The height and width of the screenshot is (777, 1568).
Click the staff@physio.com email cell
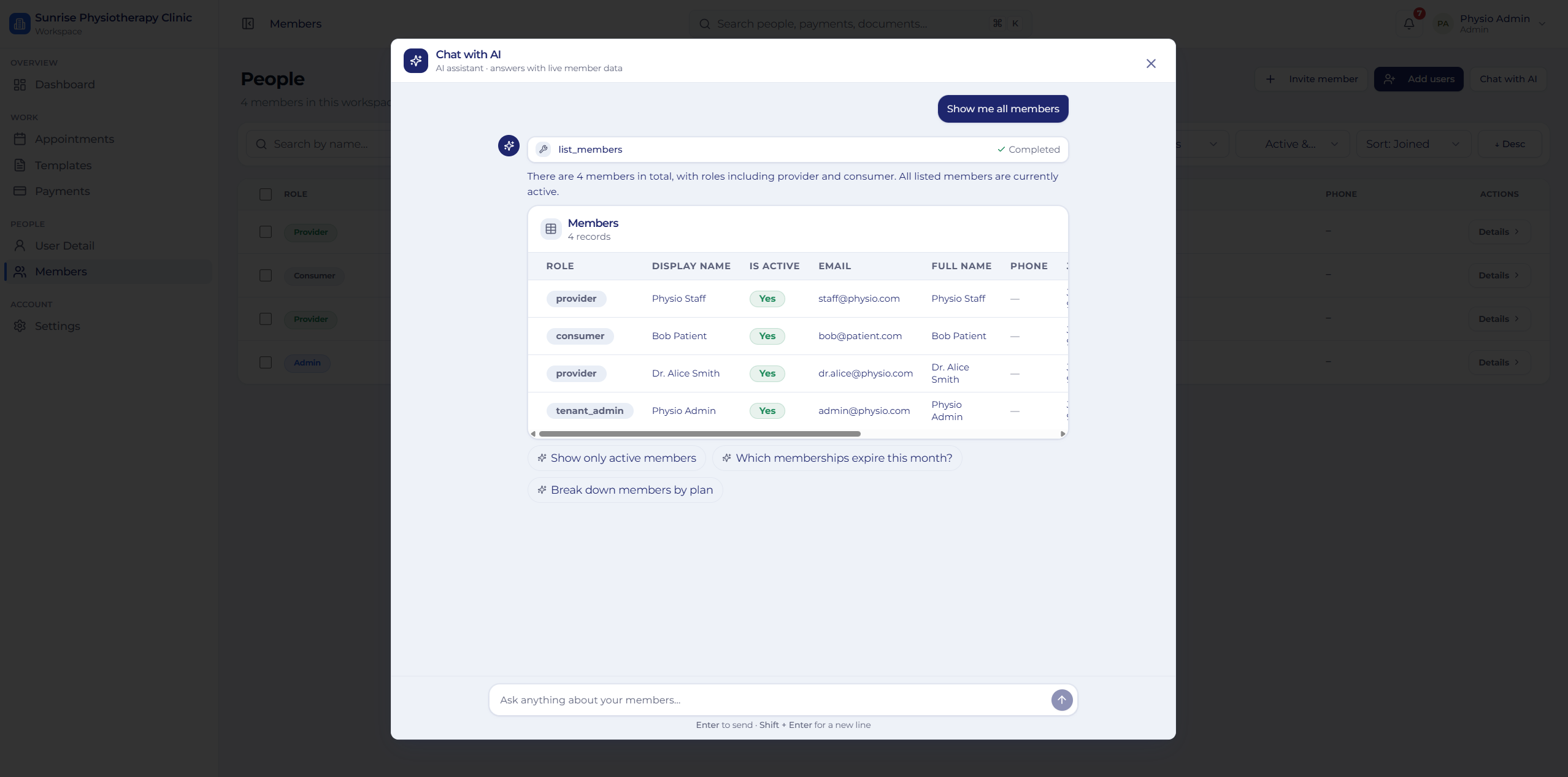pos(859,299)
